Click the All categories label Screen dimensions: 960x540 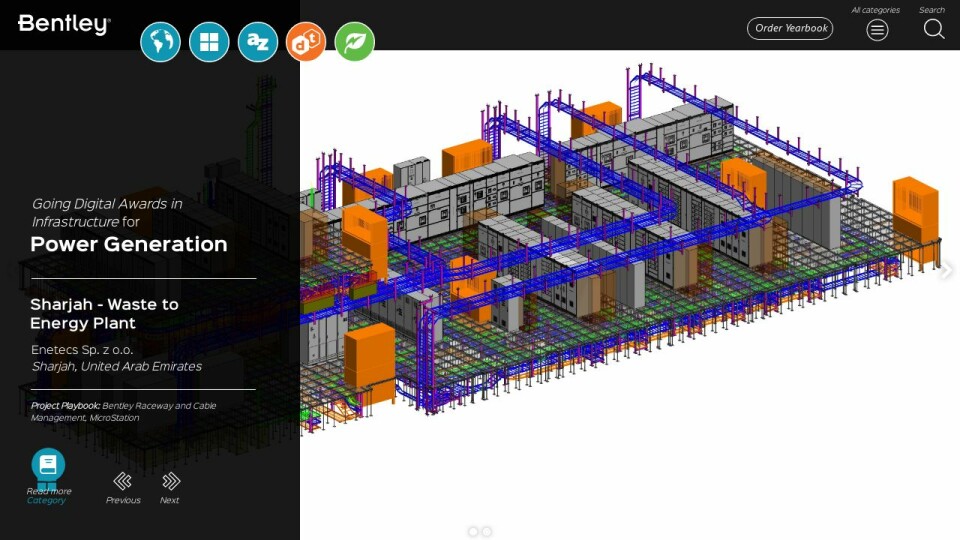point(876,10)
